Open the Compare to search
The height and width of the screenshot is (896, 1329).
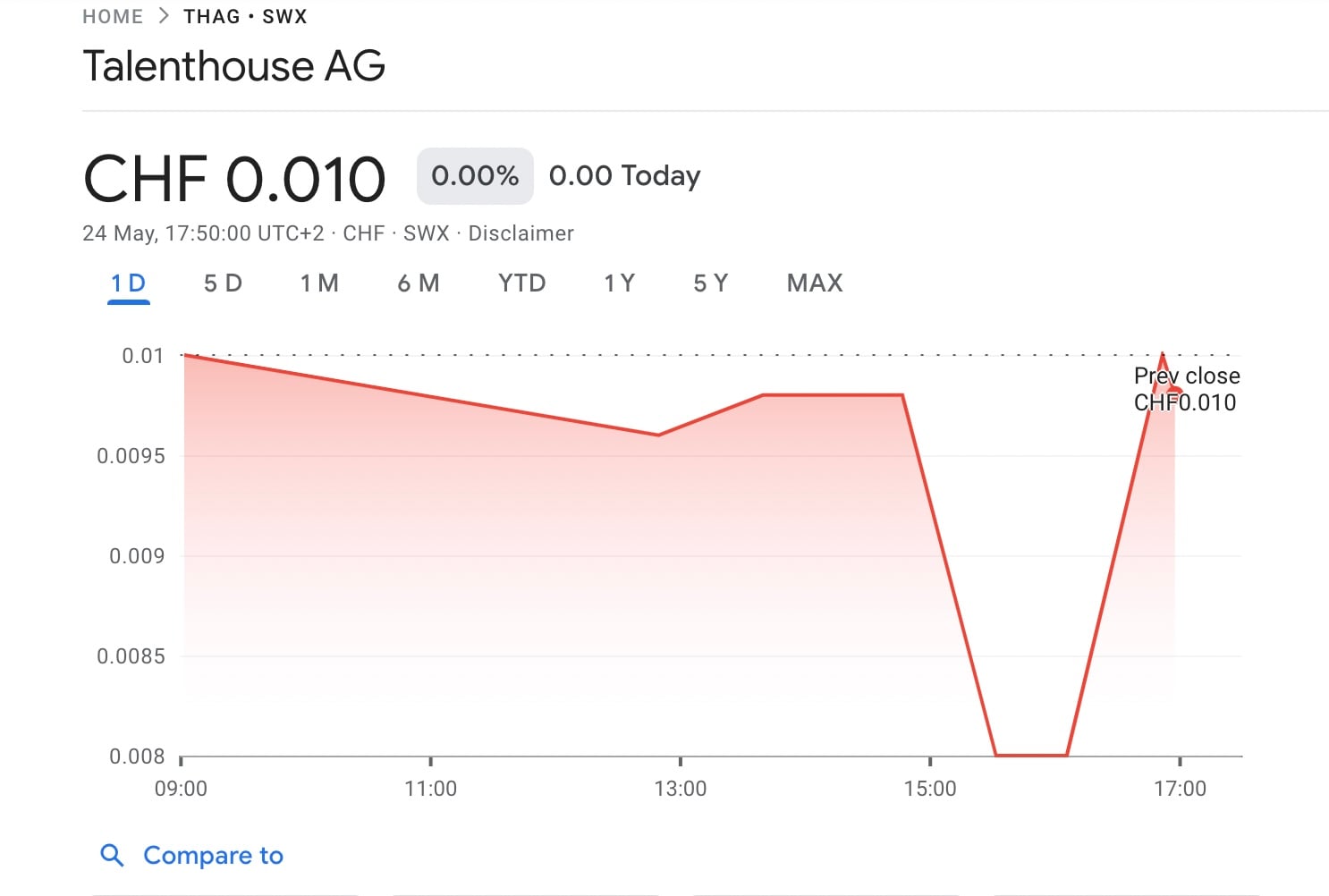point(213,856)
